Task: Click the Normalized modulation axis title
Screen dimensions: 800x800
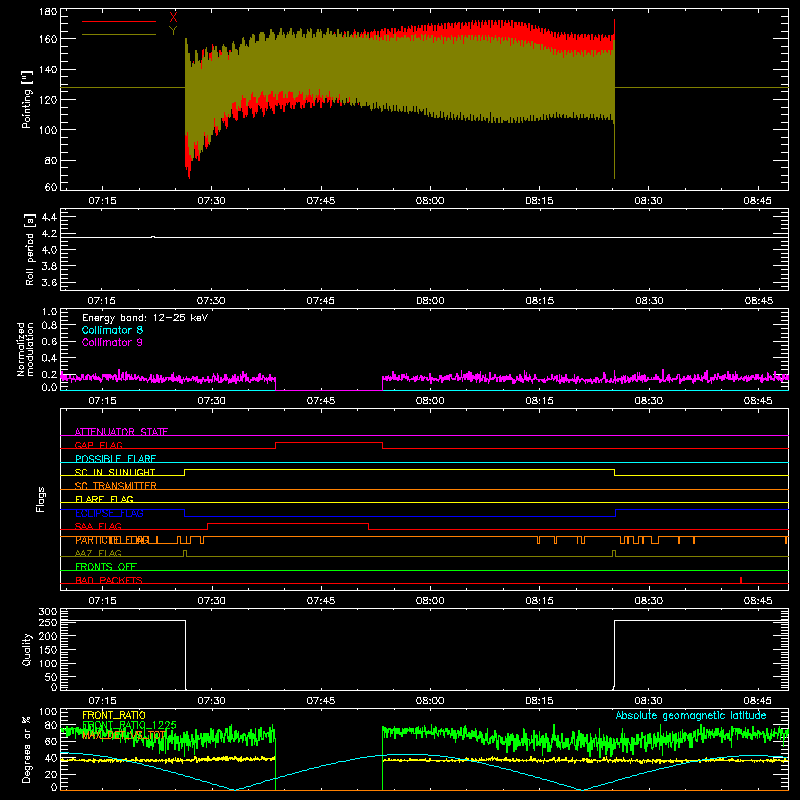Action: point(26,349)
